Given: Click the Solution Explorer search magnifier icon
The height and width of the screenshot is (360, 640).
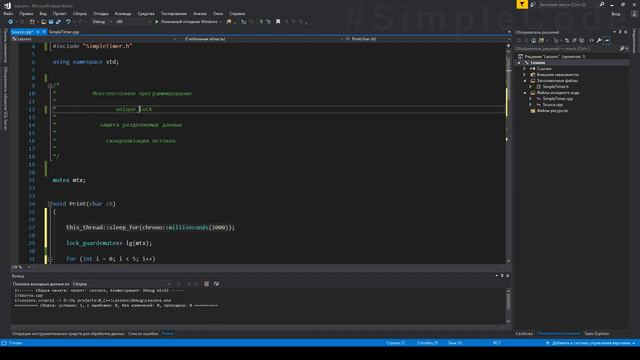Looking at the screenshot, I should [x=622, y=49].
